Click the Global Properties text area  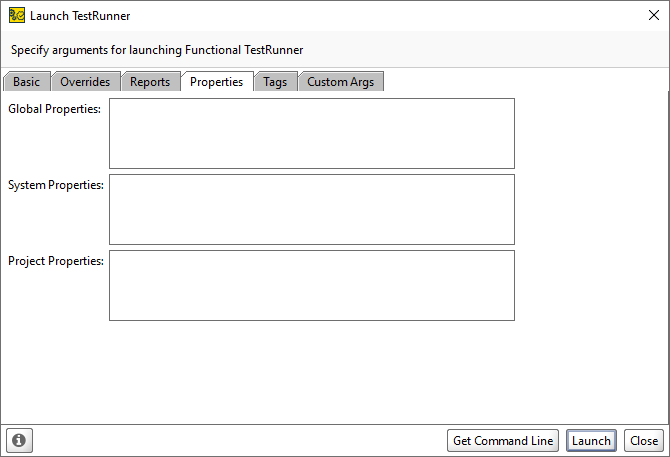(x=312, y=134)
